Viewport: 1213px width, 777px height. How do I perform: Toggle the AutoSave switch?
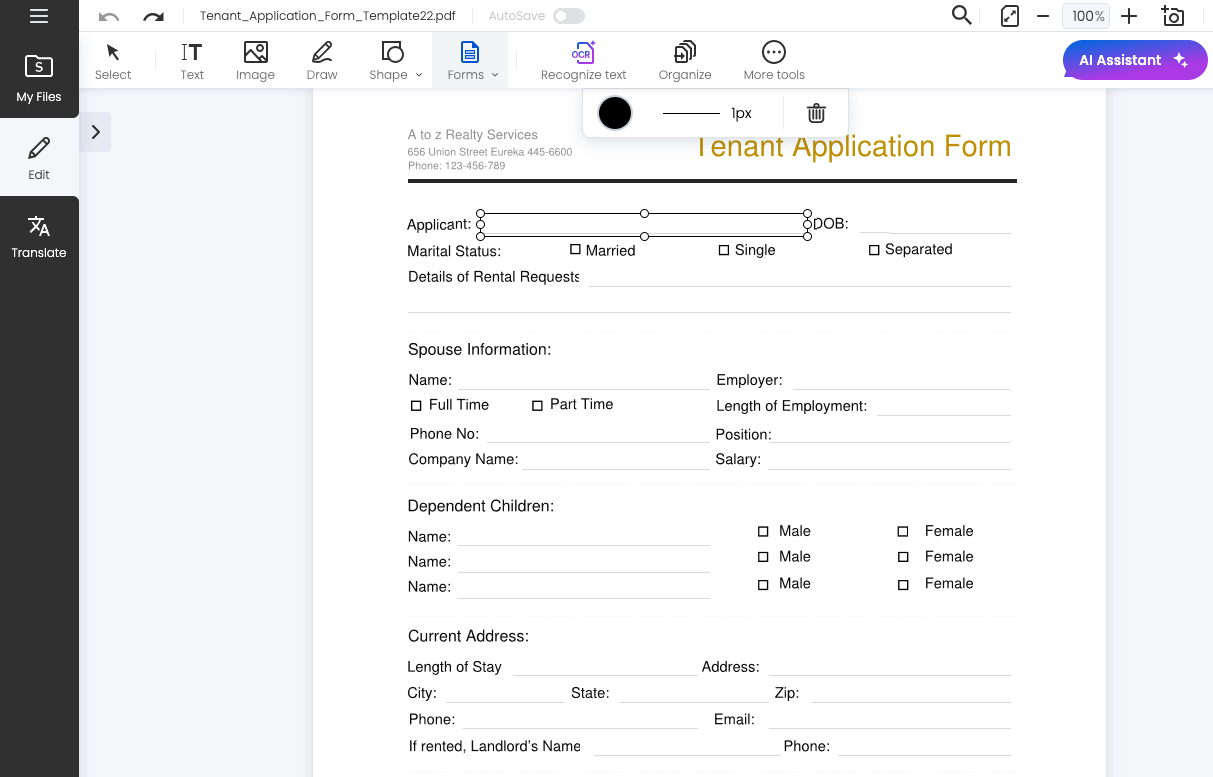point(568,16)
